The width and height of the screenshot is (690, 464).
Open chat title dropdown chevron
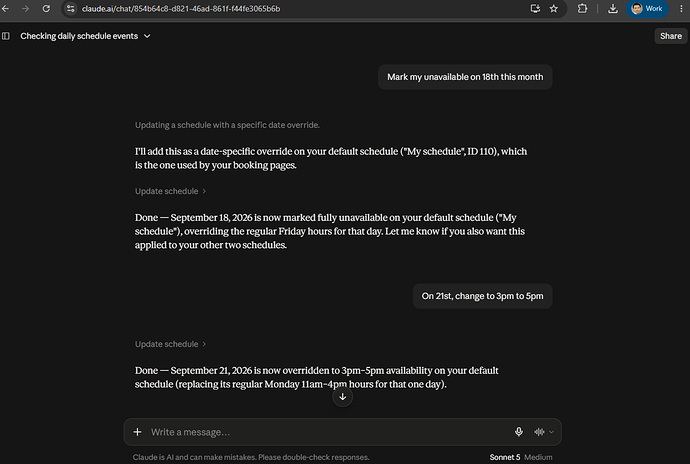point(147,36)
